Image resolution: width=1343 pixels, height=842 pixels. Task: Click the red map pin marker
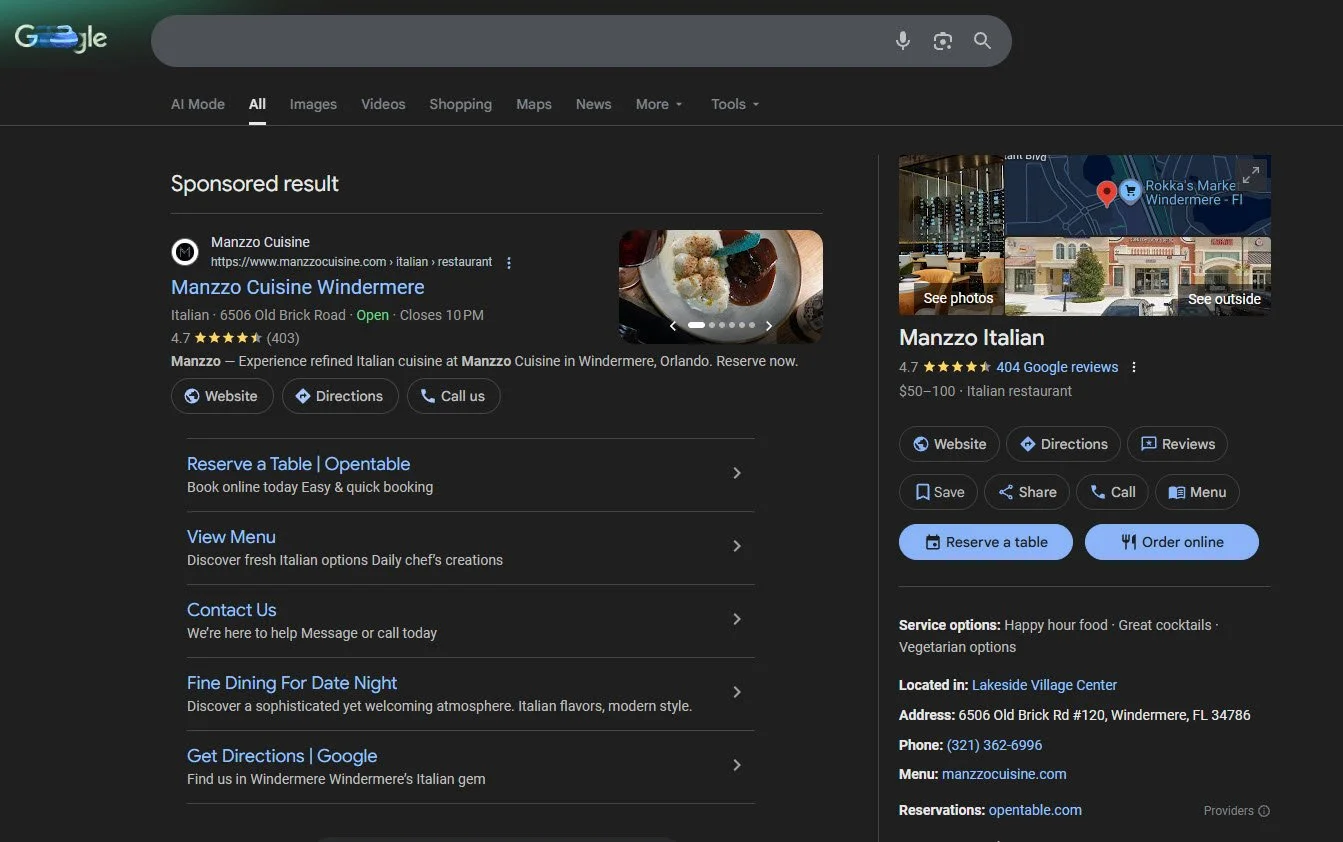1106,193
